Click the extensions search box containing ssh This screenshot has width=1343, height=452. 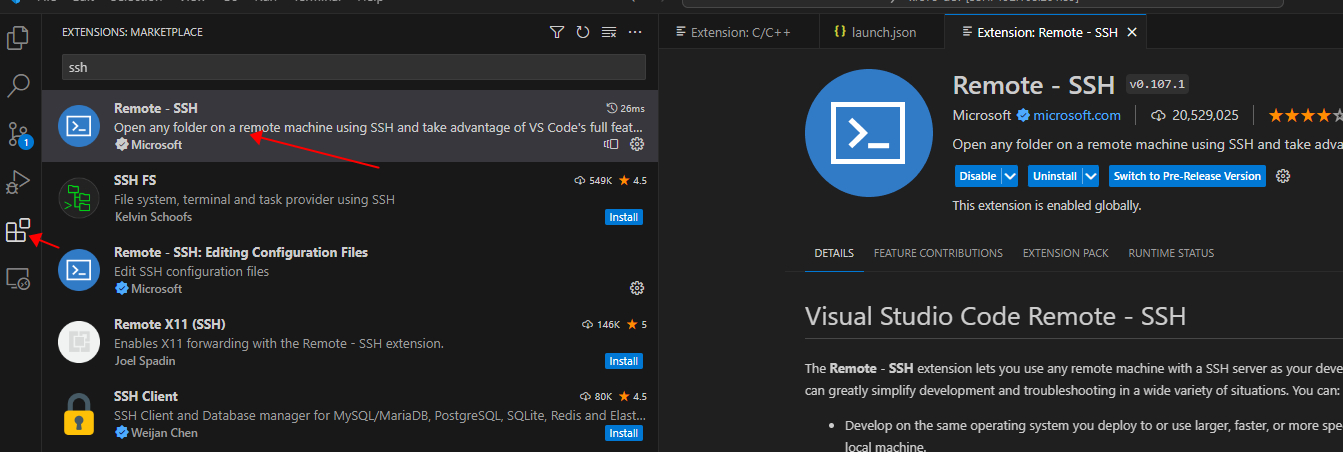click(x=354, y=67)
